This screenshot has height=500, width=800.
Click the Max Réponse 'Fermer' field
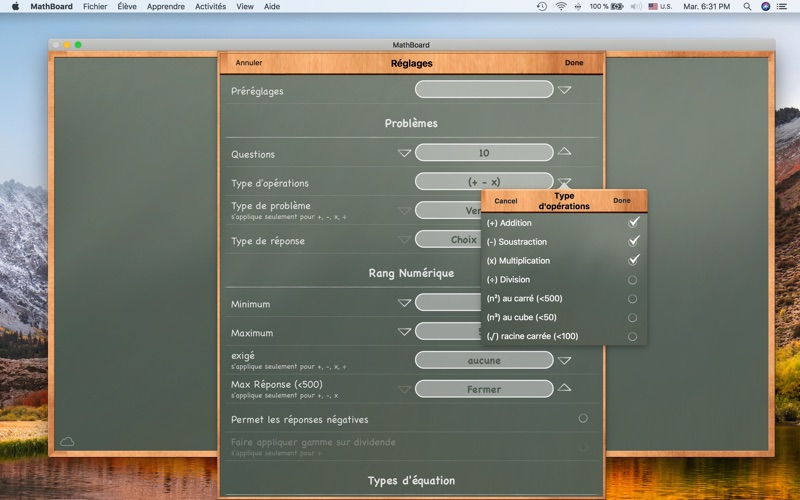484,389
